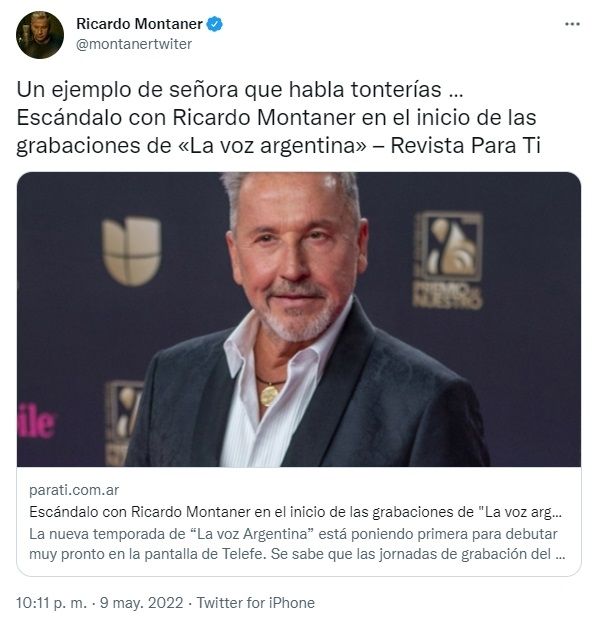Click the man's face in the card image
The width and height of the screenshot is (597, 627).
click(x=297, y=260)
